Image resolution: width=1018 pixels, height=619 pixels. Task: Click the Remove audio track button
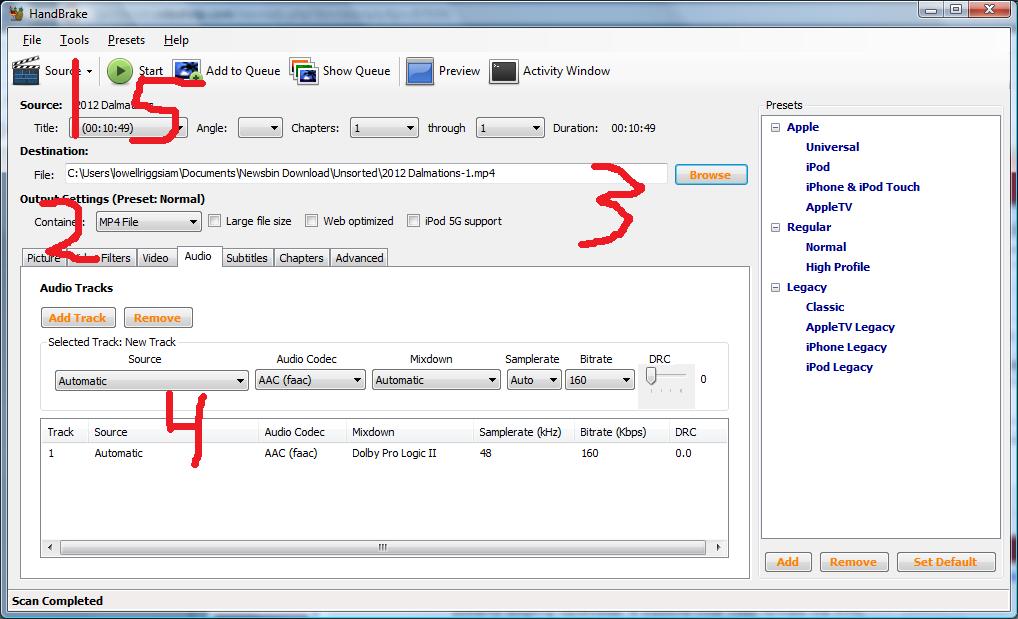158,318
